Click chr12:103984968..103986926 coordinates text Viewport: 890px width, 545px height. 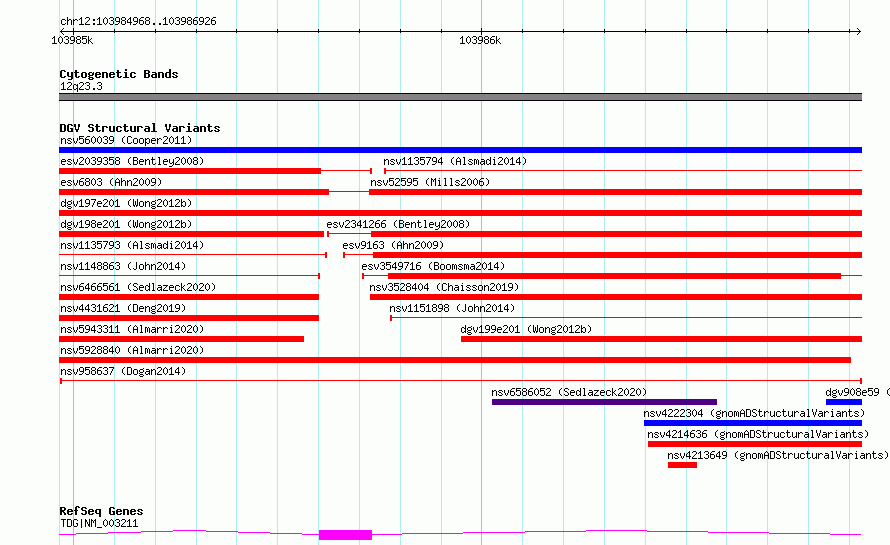138,21
